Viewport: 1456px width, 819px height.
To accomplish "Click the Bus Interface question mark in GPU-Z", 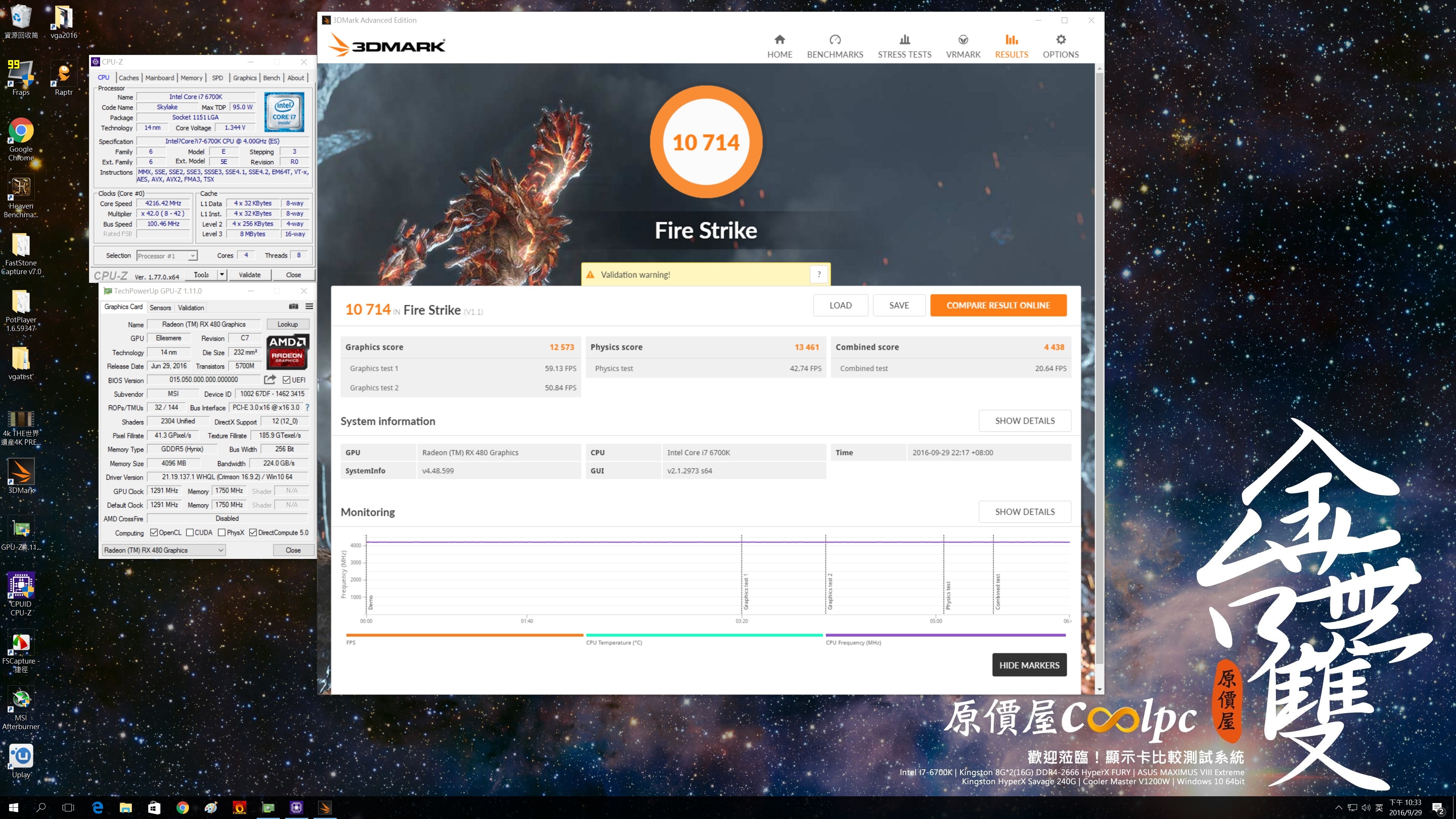I will [308, 407].
